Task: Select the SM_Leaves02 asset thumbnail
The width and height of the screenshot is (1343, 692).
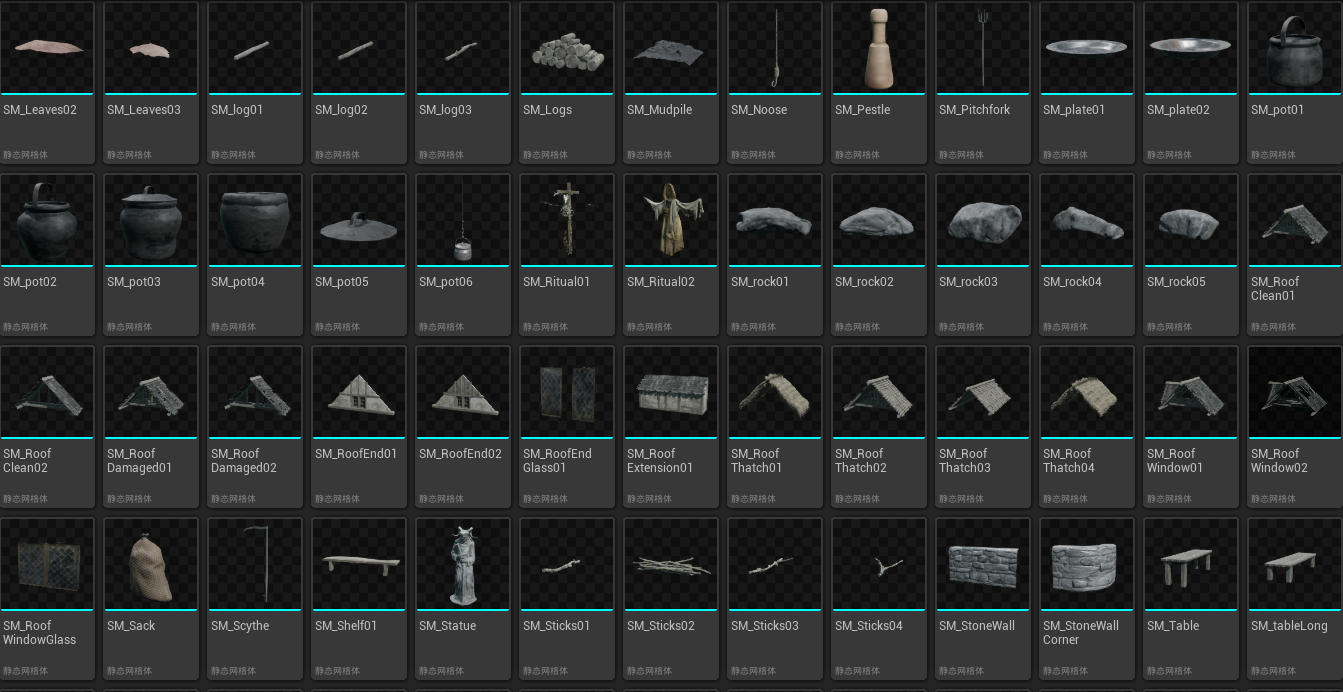Action: point(48,48)
